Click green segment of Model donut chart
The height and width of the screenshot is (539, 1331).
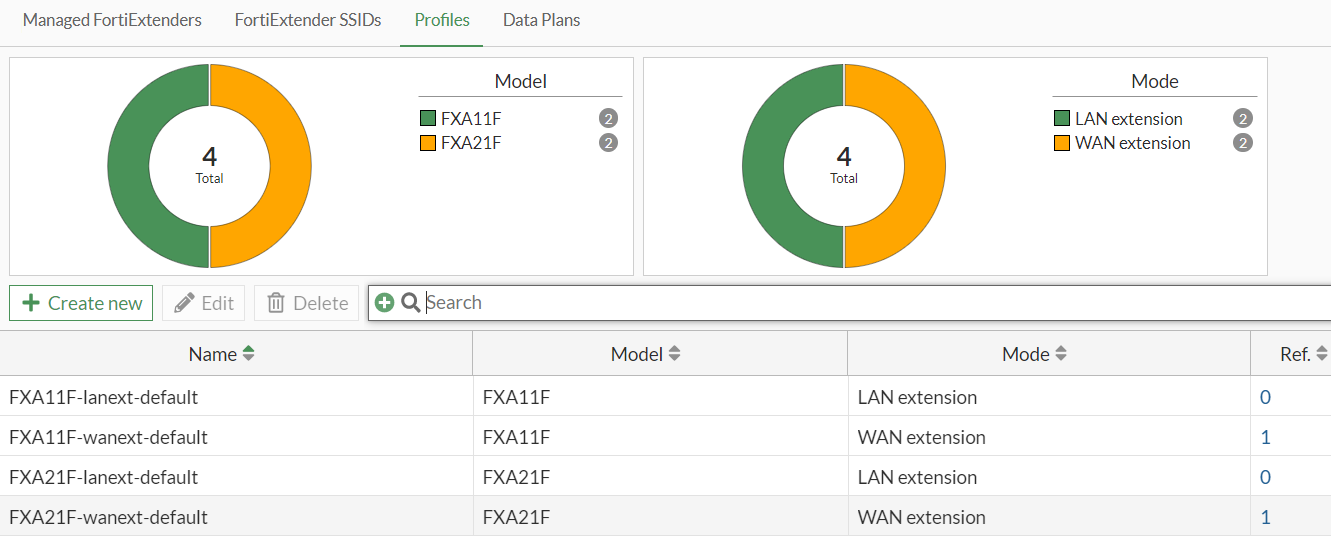pos(129,166)
